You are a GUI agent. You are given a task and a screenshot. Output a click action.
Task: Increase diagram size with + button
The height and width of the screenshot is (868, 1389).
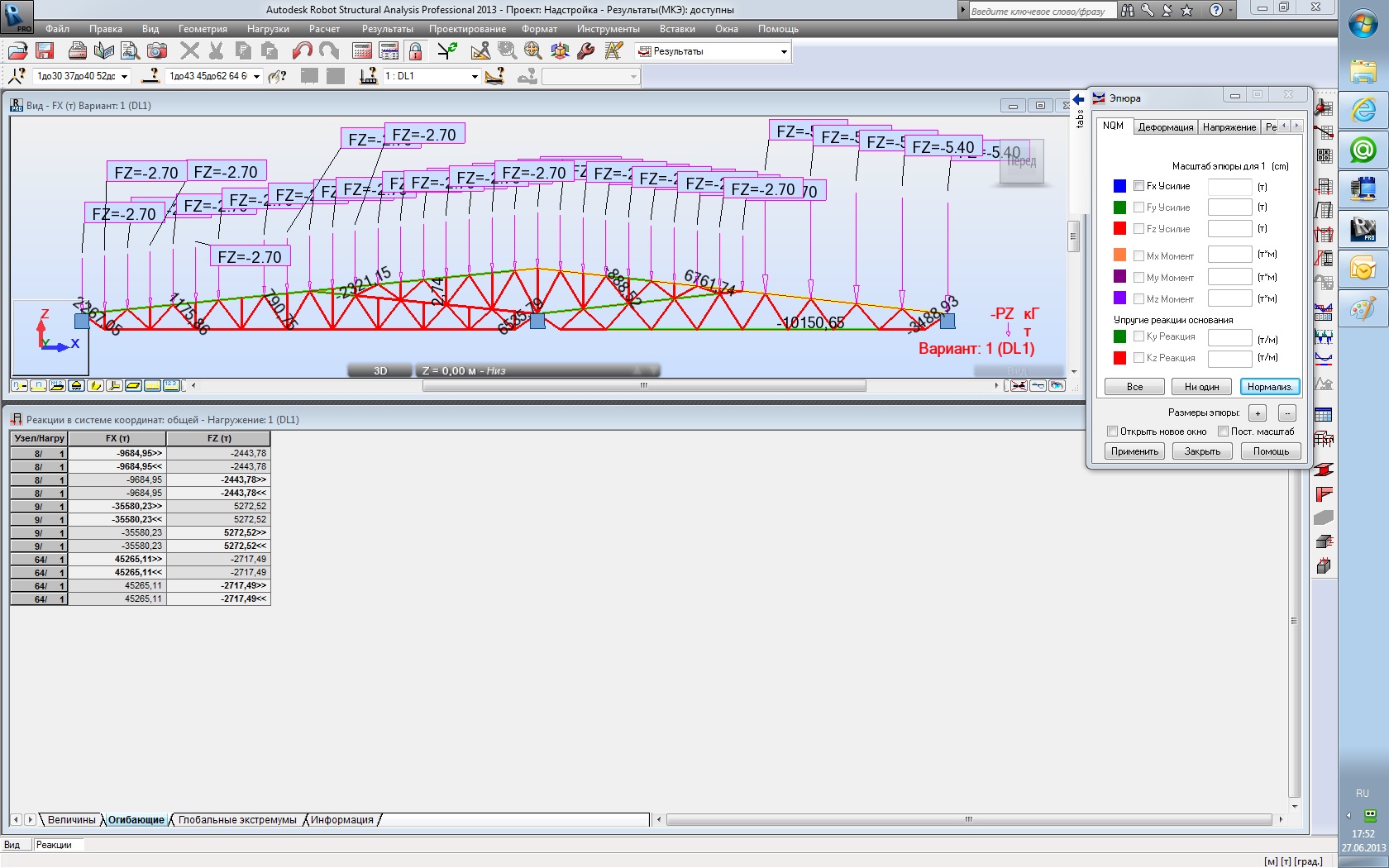(x=1258, y=413)
